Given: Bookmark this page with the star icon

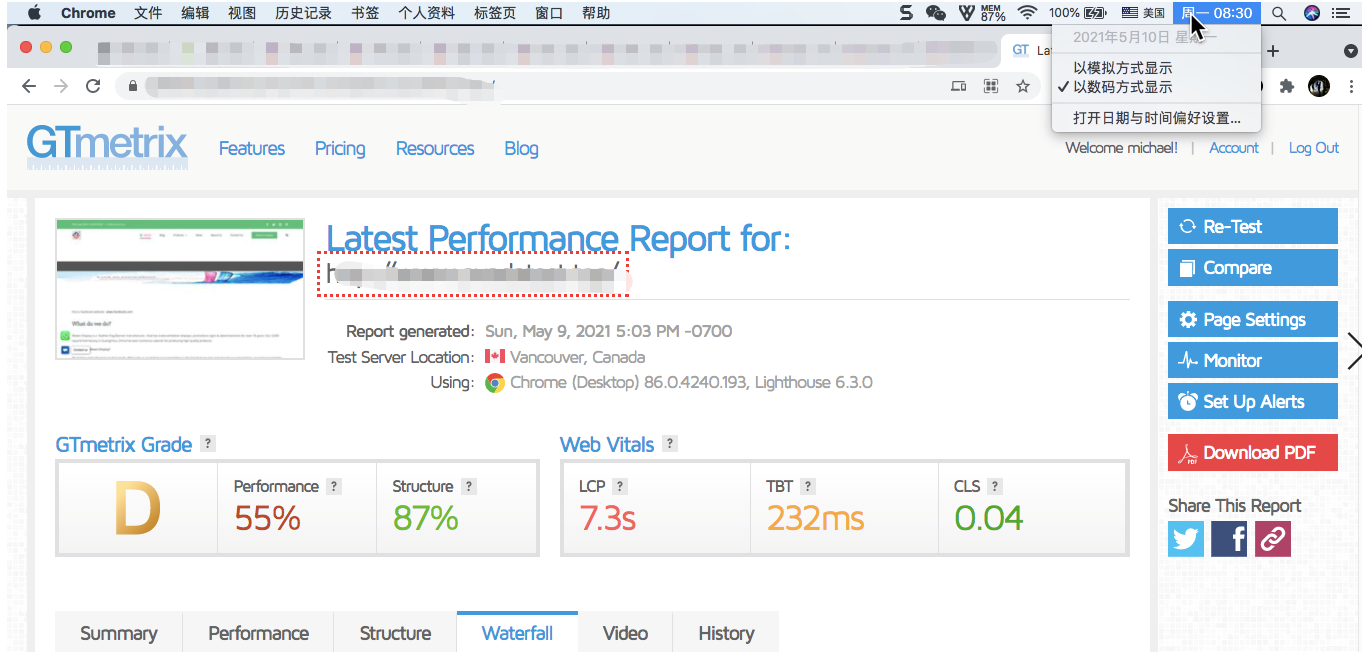Looking at the screenshot, I should click(1023, 87).
